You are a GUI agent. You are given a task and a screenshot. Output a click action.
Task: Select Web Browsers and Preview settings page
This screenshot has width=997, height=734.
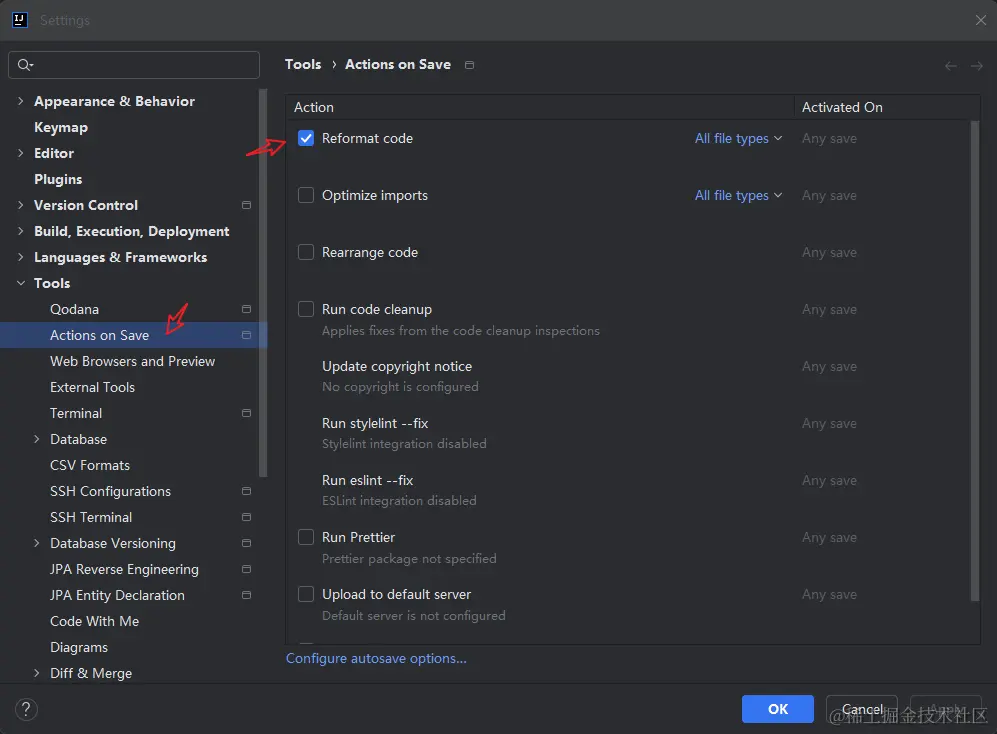pyautogui.click(x=132, y=361)
